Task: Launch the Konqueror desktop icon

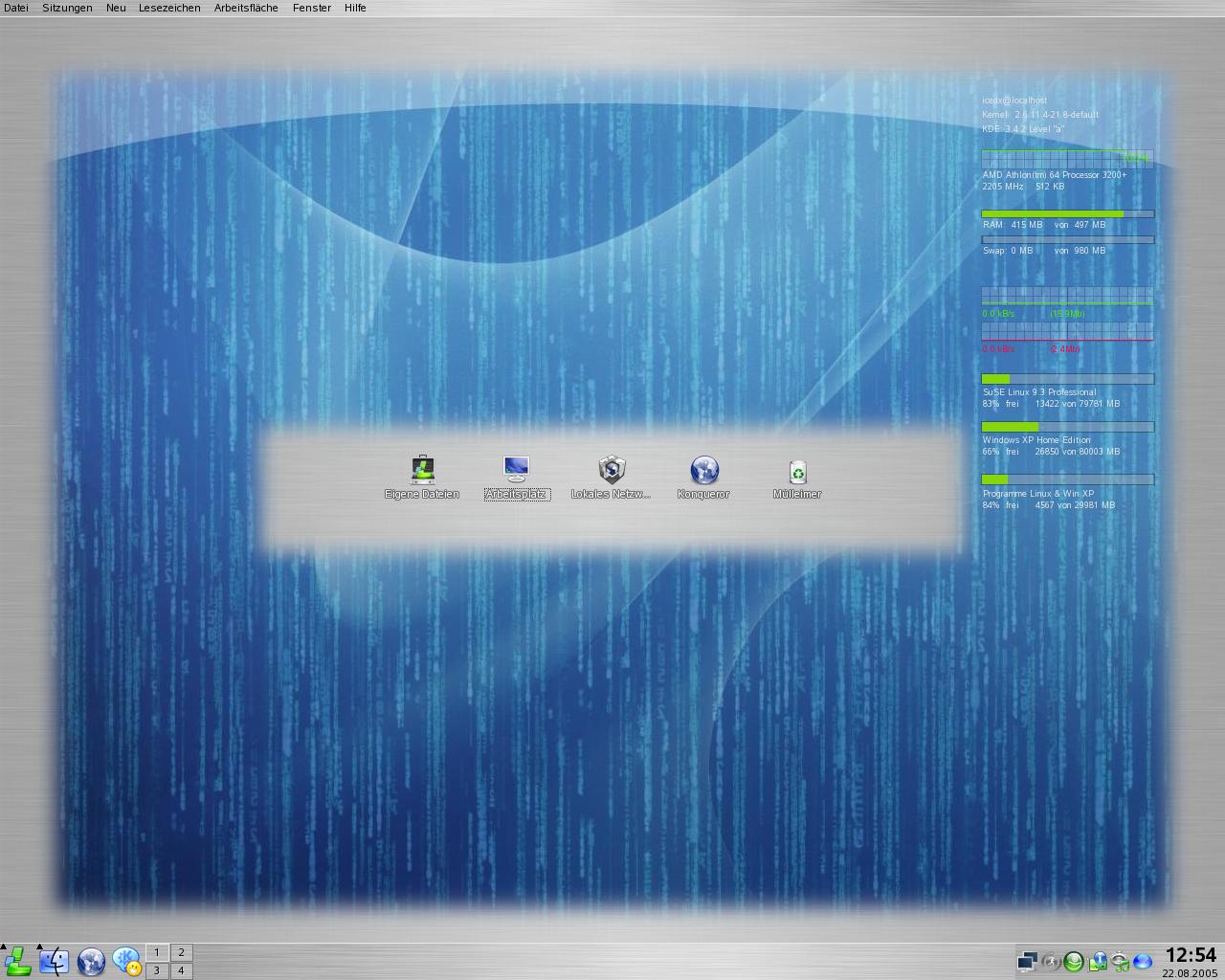Action: (703, 477)
